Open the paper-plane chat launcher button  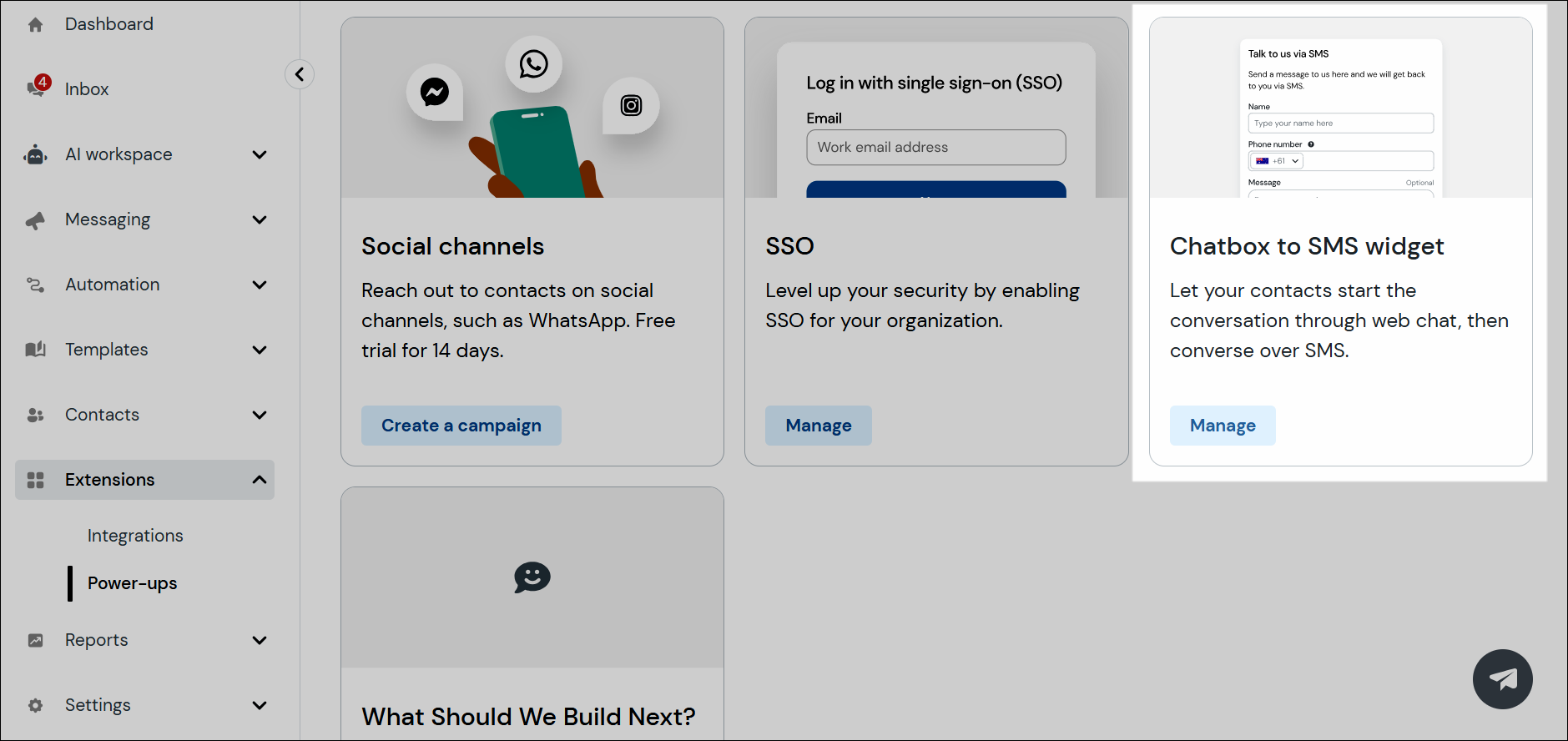point(1503,679)
